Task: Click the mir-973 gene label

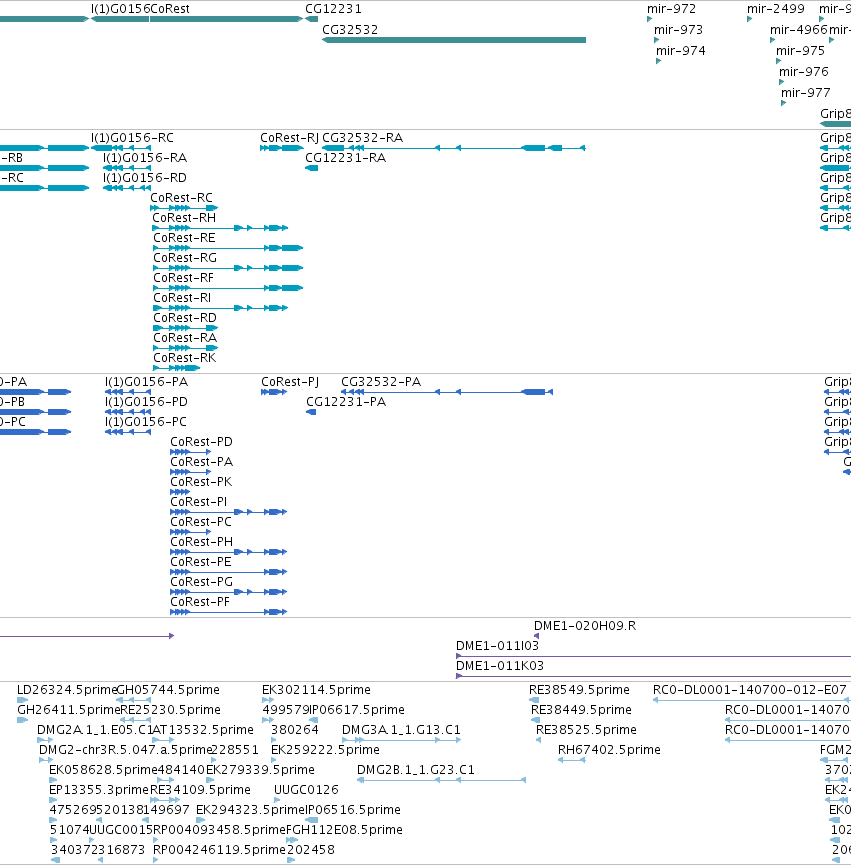Action: pyautogui.click(x=678, y=30)
